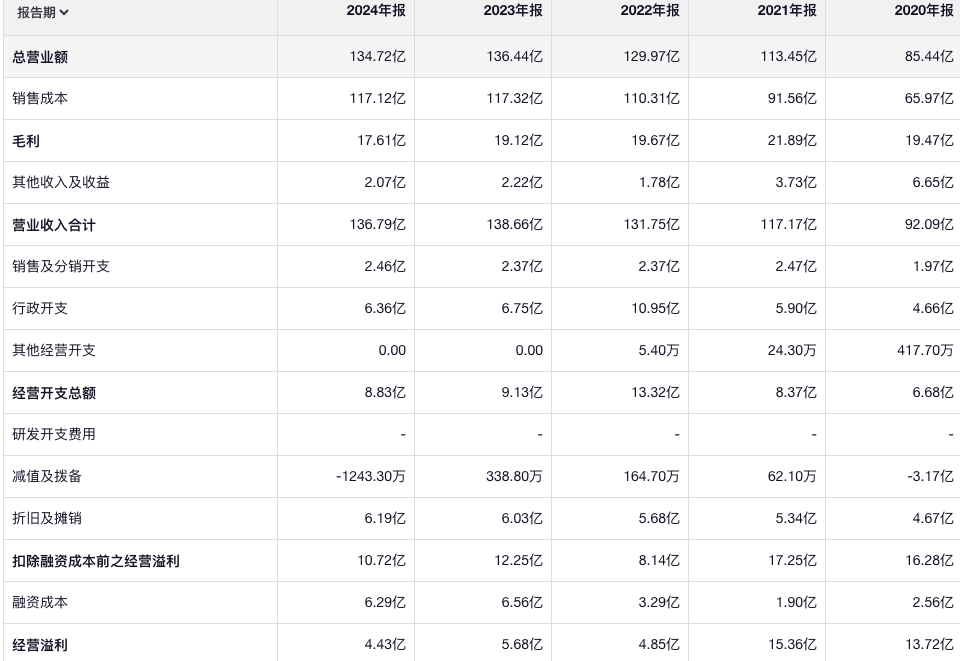Click the 减值及拨备 row label

(47, 477)
